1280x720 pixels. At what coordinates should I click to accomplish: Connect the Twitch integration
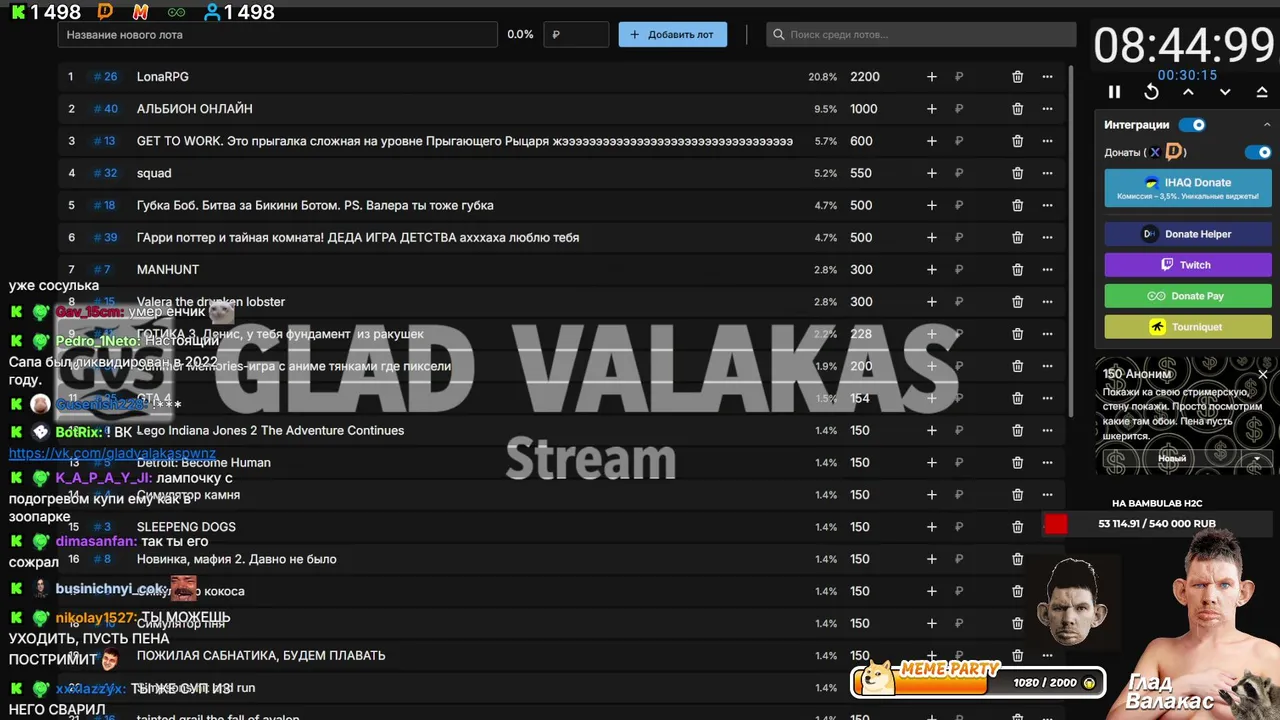[1188, 265]
